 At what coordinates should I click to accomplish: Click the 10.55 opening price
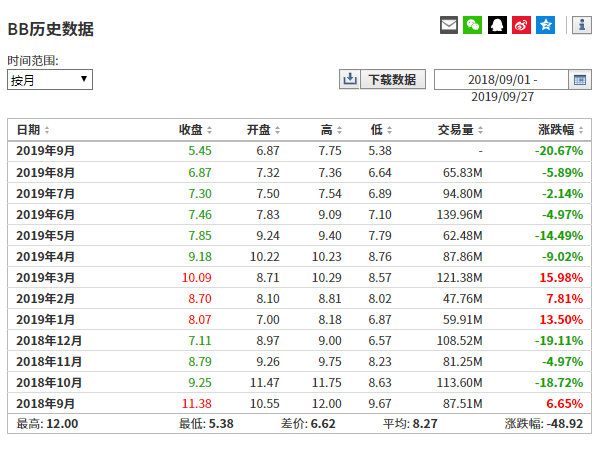click(x=265, y=404)
